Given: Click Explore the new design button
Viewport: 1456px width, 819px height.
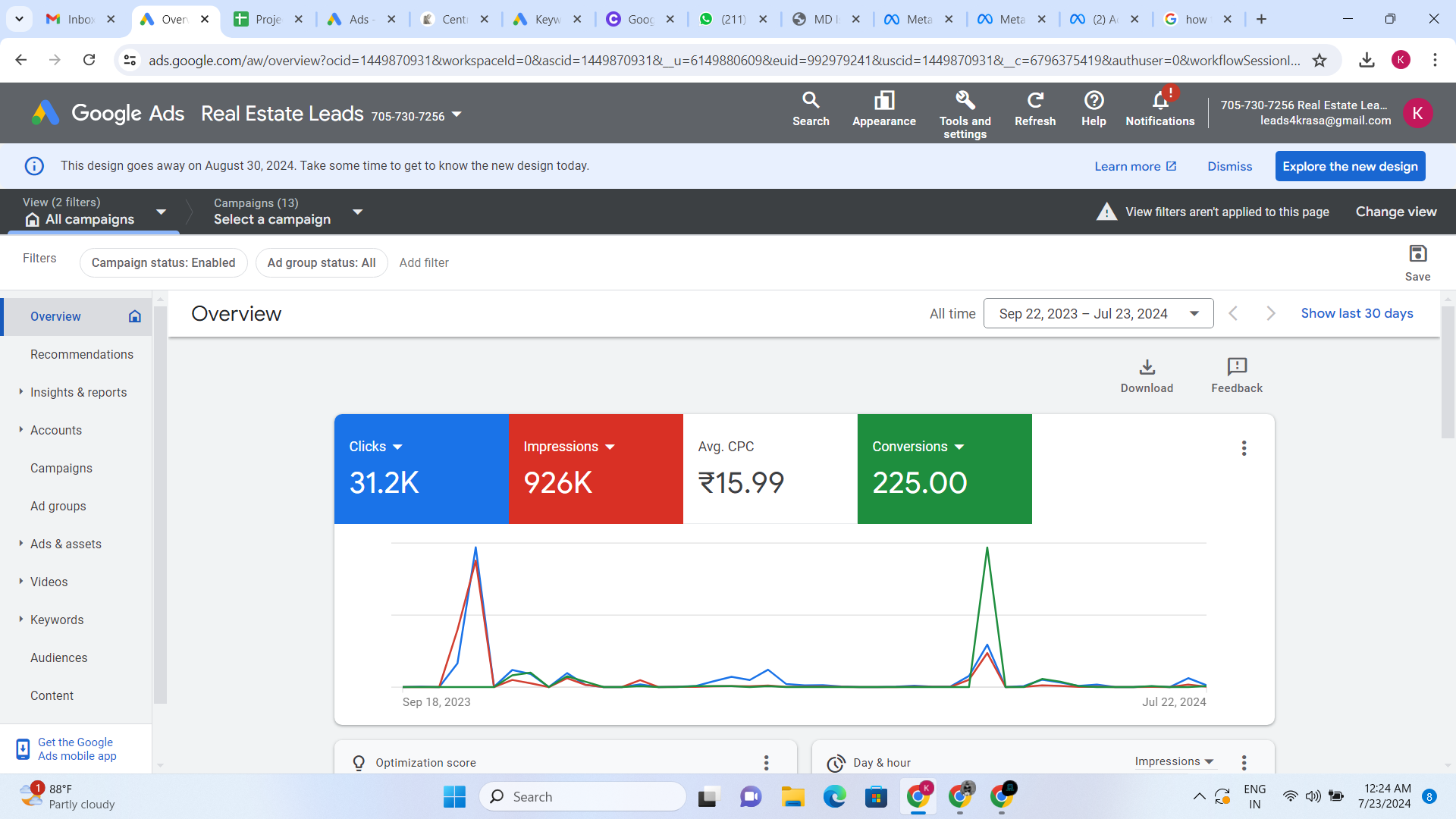Looking at the screenshot, I should point(1350,166).
